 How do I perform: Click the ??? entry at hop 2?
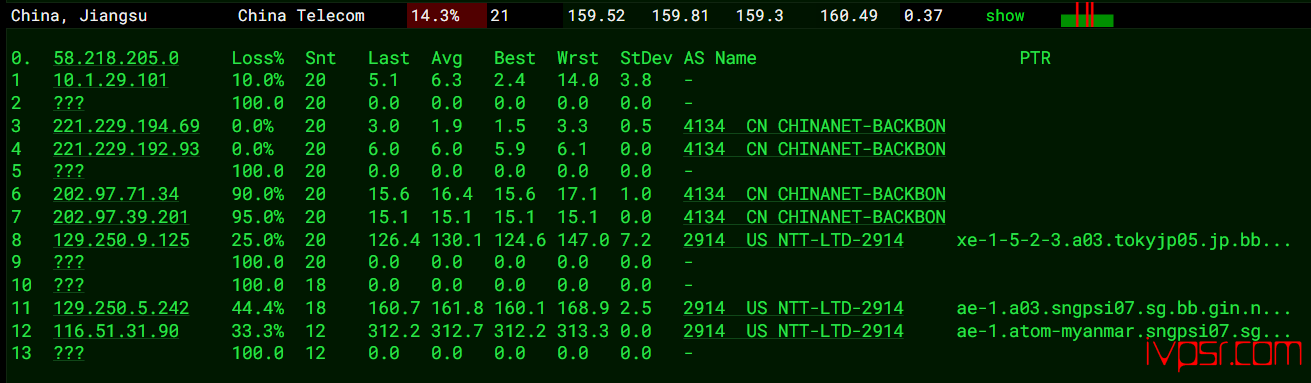[x=68, y=104]
